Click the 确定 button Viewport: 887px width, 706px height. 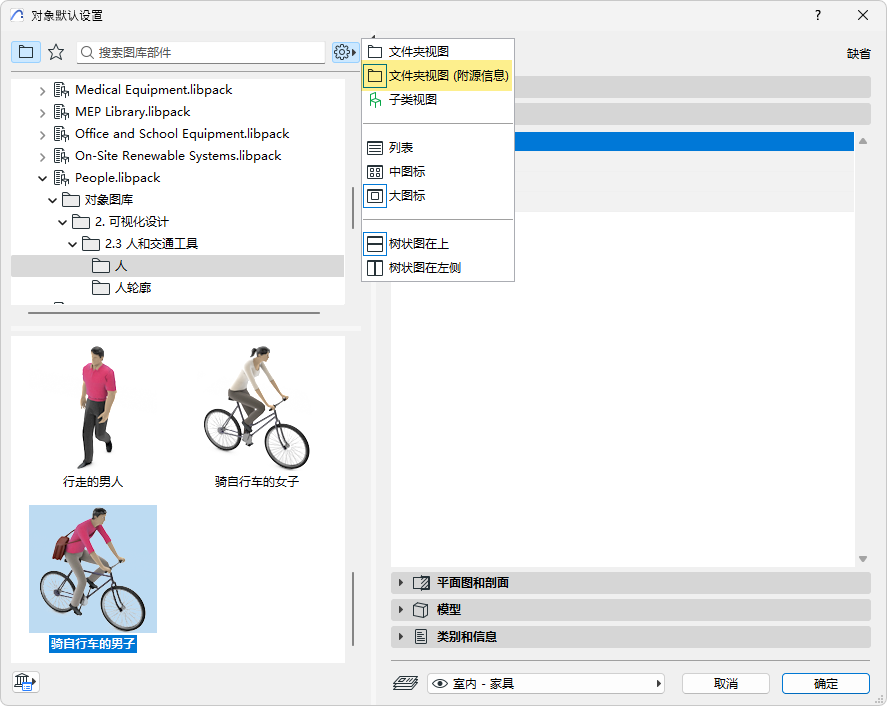click(x=826, y=684)
